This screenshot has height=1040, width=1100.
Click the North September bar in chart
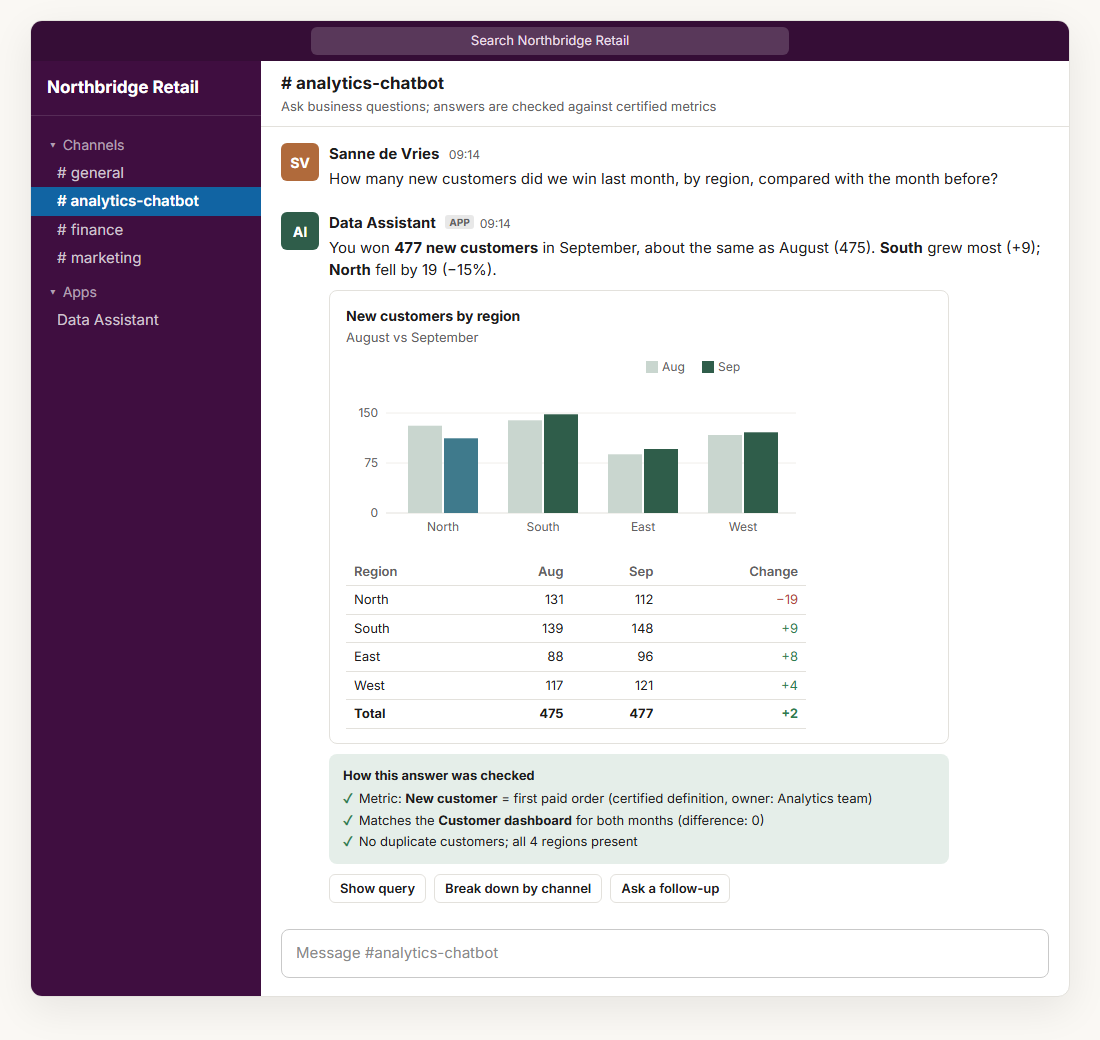461,476
